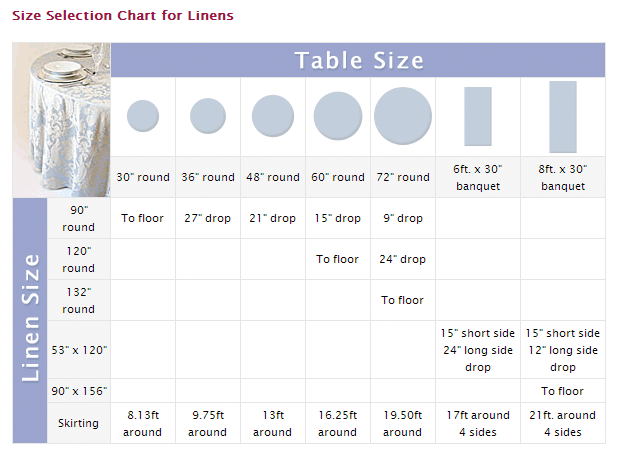
Task: Click the Skirting row label
Action: pos(78,423)
